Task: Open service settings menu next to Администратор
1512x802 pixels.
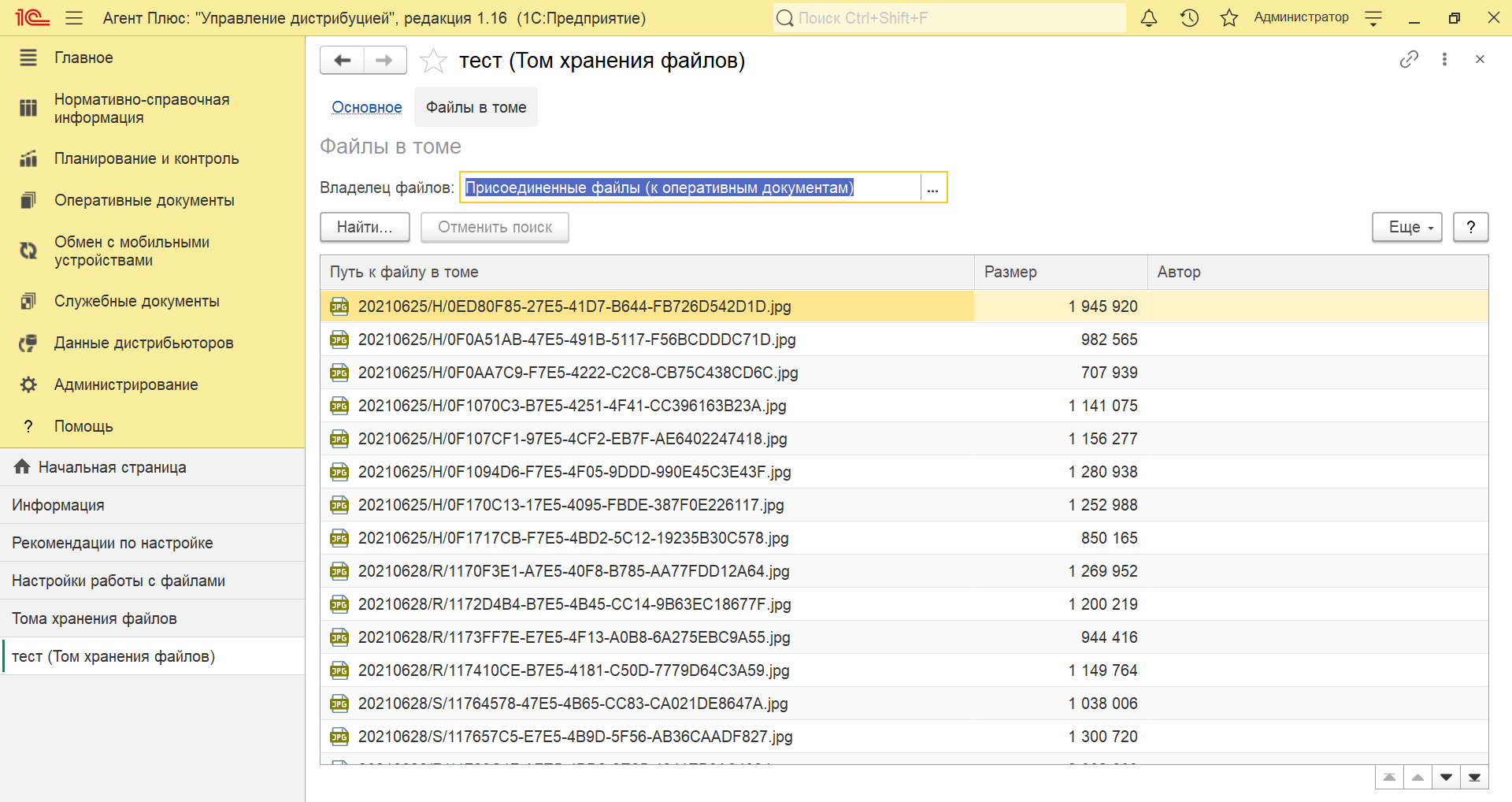Action: tap(1373, 18)
